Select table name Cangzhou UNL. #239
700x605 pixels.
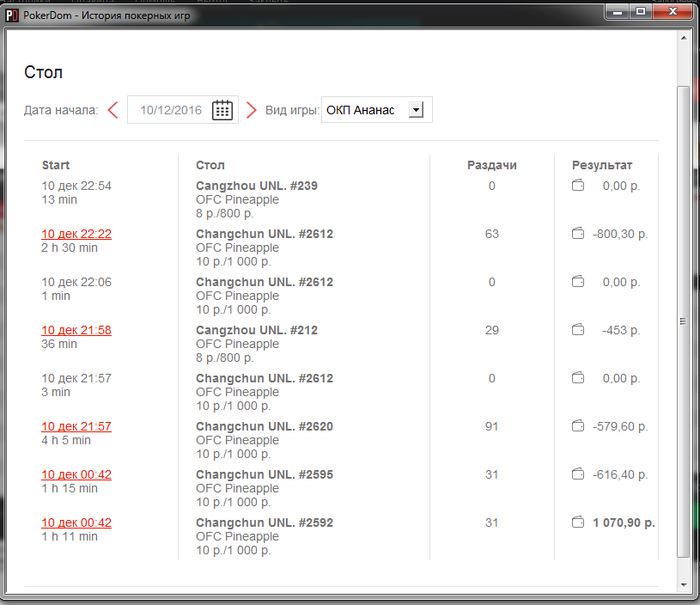pyautogui.click(x=257, y=186)
